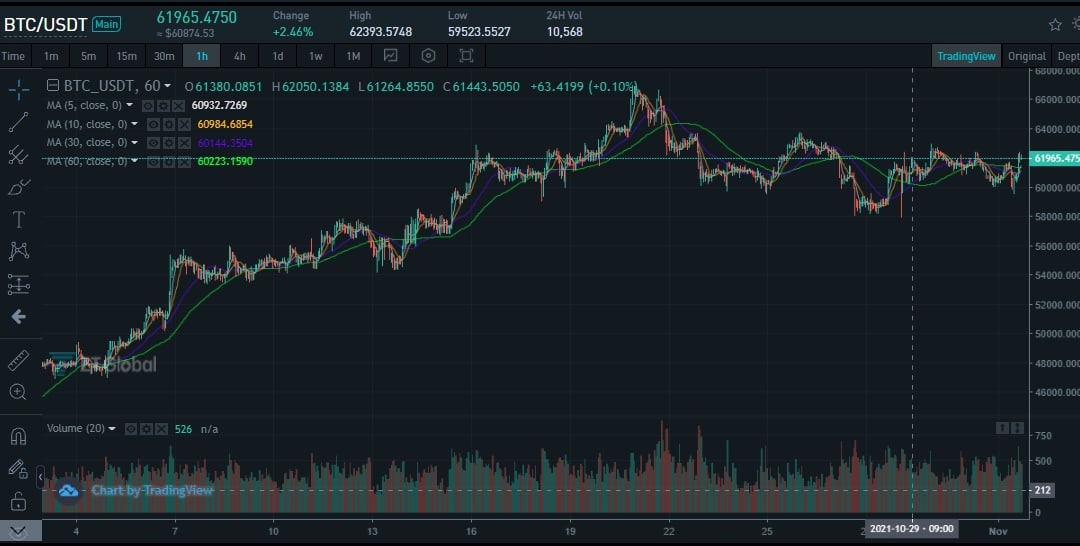
Task: Collapse the left drawing toolbar arrow
Action: click(x=40, y=476)
